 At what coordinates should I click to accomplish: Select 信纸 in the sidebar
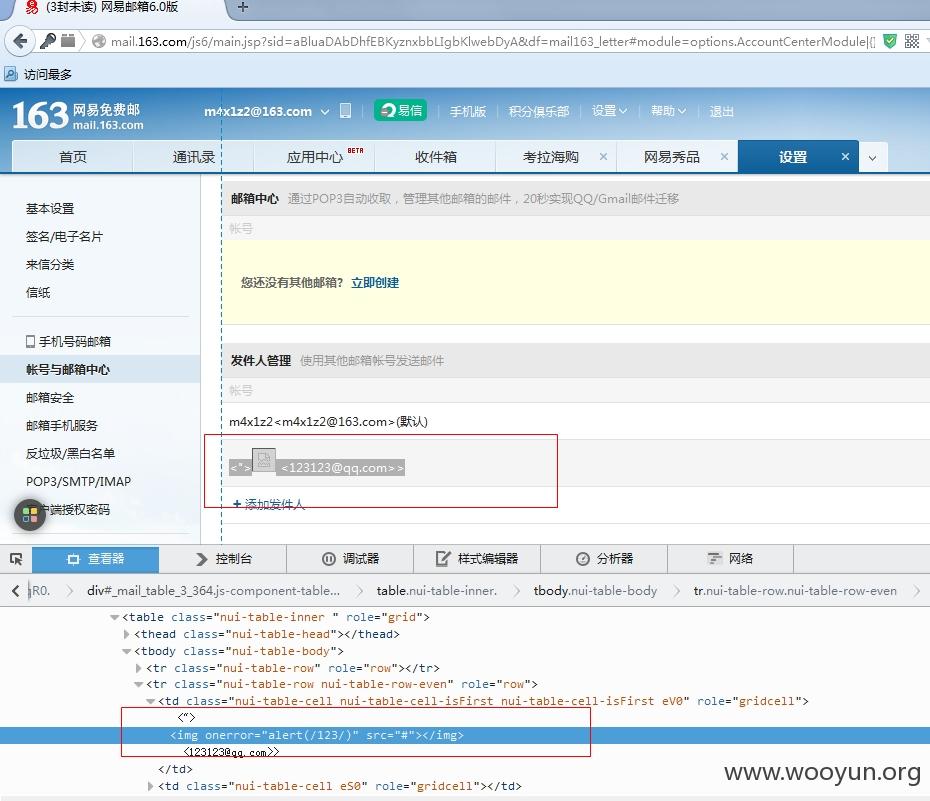click(38, 292)
